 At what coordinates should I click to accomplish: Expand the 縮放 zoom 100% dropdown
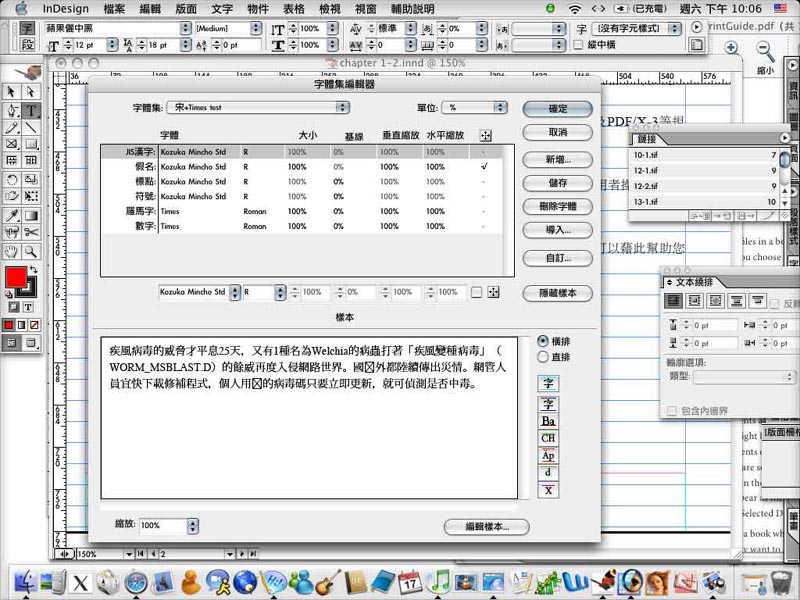click(x=162, y=525)
